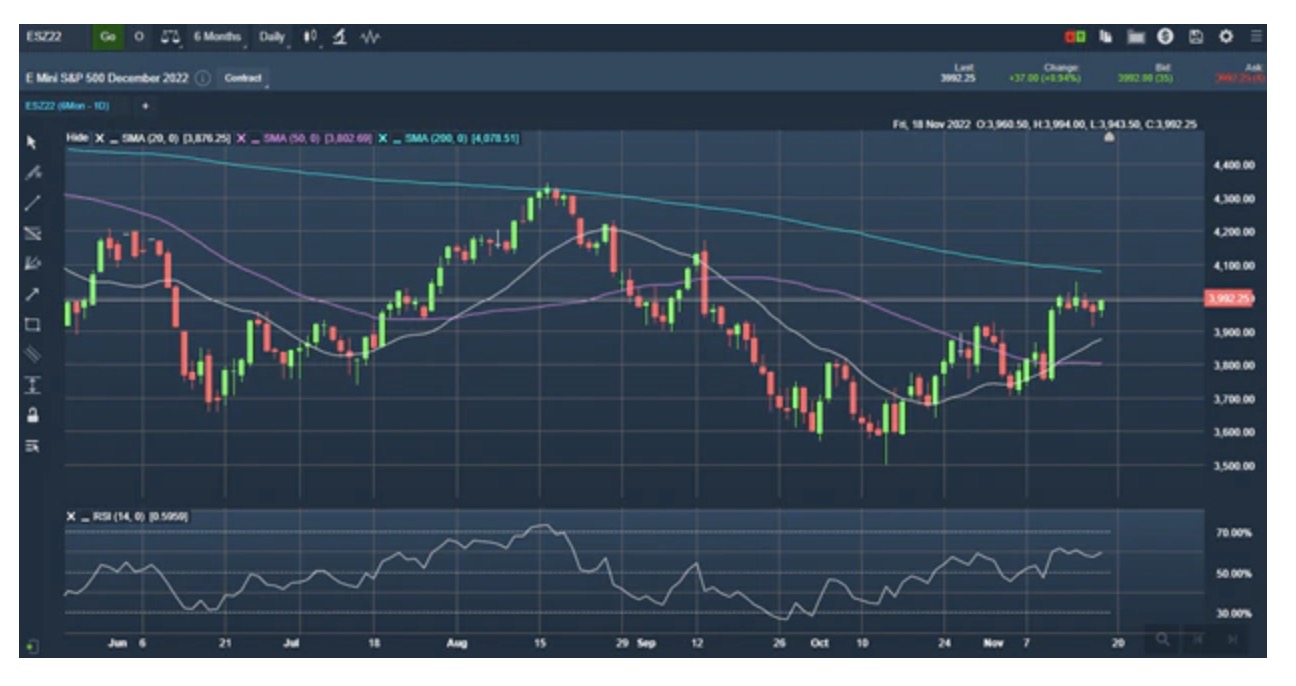The width and height of the screenshot is (1296, 686).
Task: Hide the indicator legend with Hide
Action: (x=77, y=138)
